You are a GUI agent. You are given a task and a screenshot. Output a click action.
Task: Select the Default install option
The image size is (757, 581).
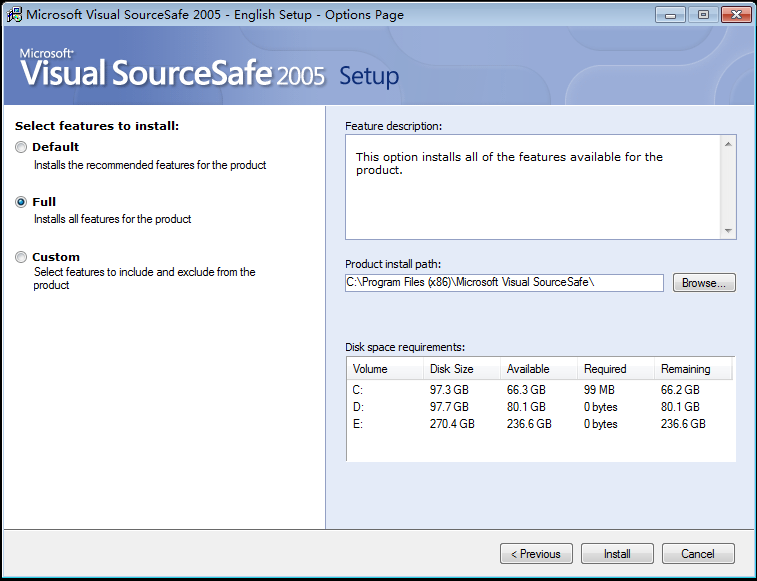tap(22, 147)
